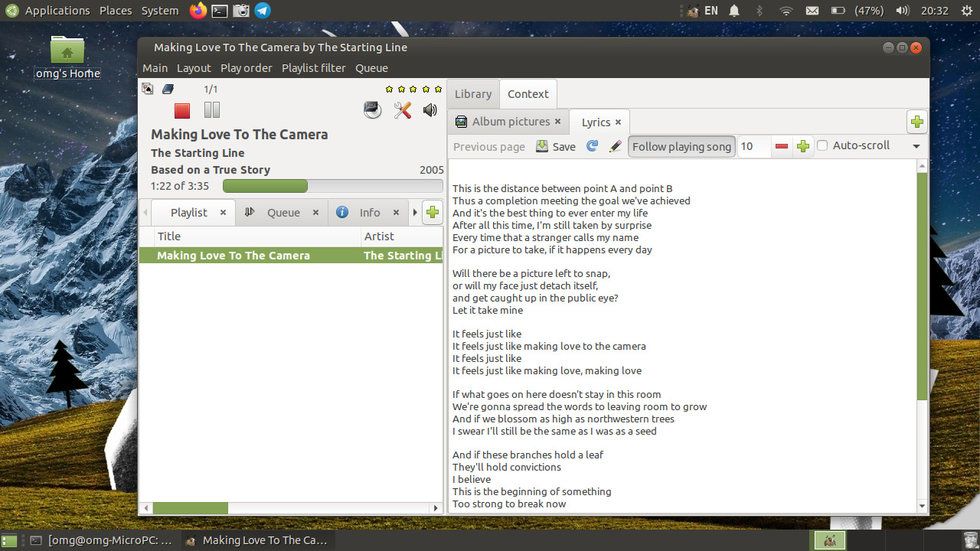The image size is (980, 551).
Task: Add a context pane with the plus button right of the Lyrics tab
Action: pyautogui.click(x=916, y=122)
